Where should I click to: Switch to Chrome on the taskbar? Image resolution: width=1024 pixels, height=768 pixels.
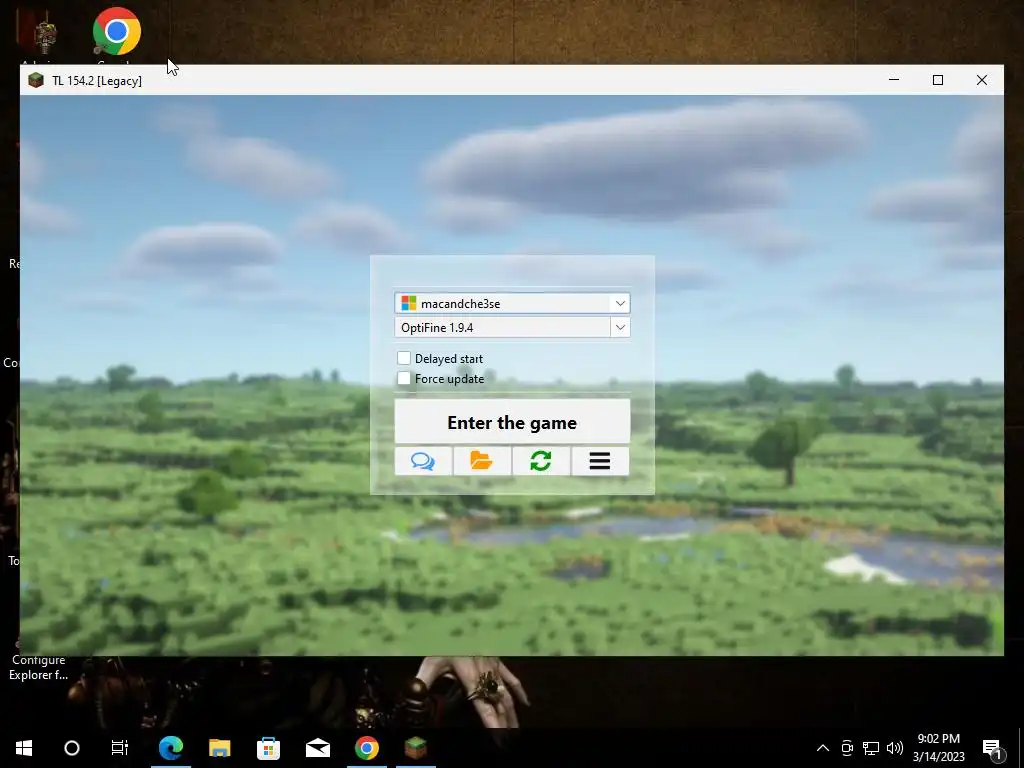tap(366, 748)
